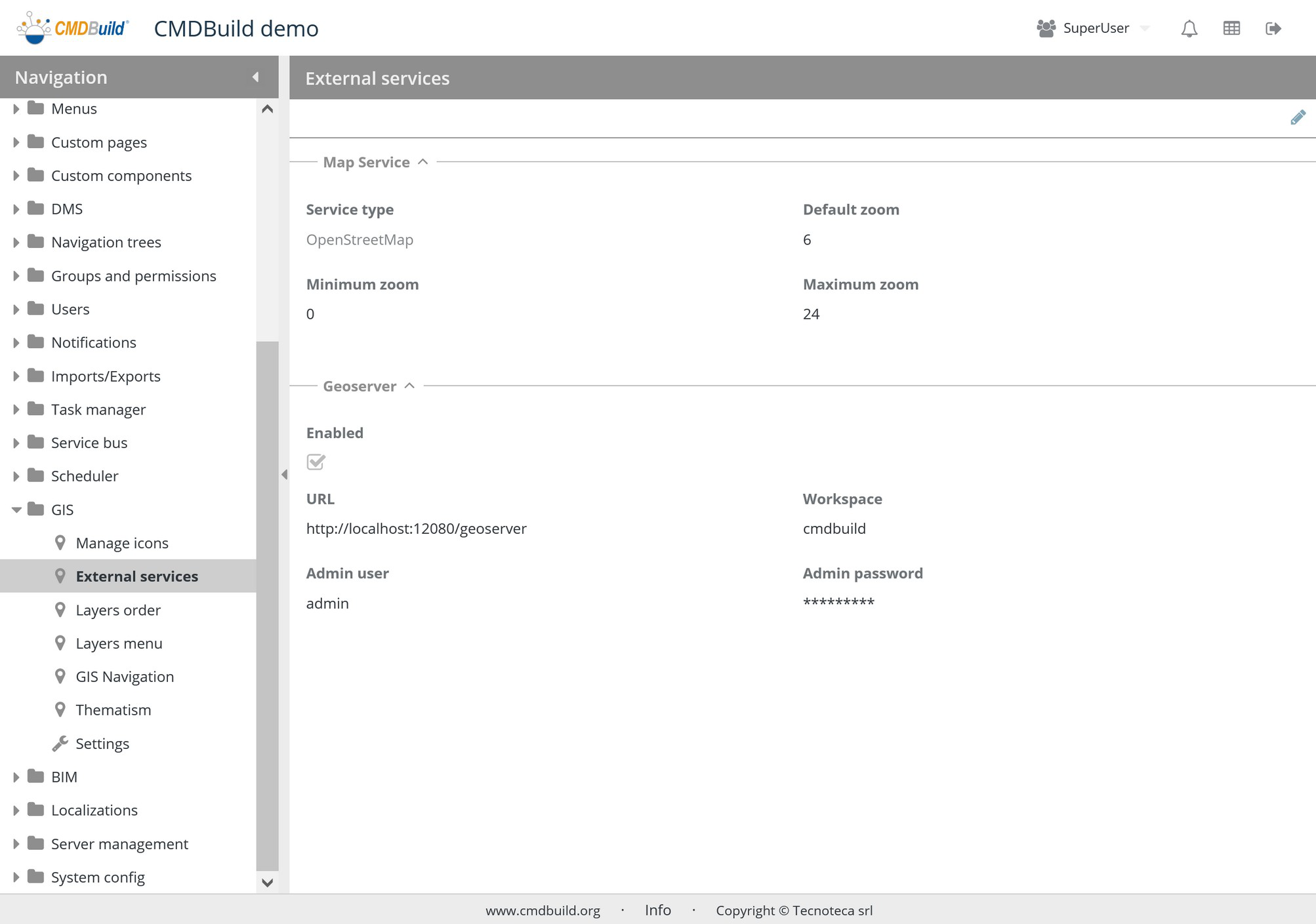This screenshot has height=924, width=1316.
Task: Collapse the Geoserver fieldset
Action: pos(410,386)
